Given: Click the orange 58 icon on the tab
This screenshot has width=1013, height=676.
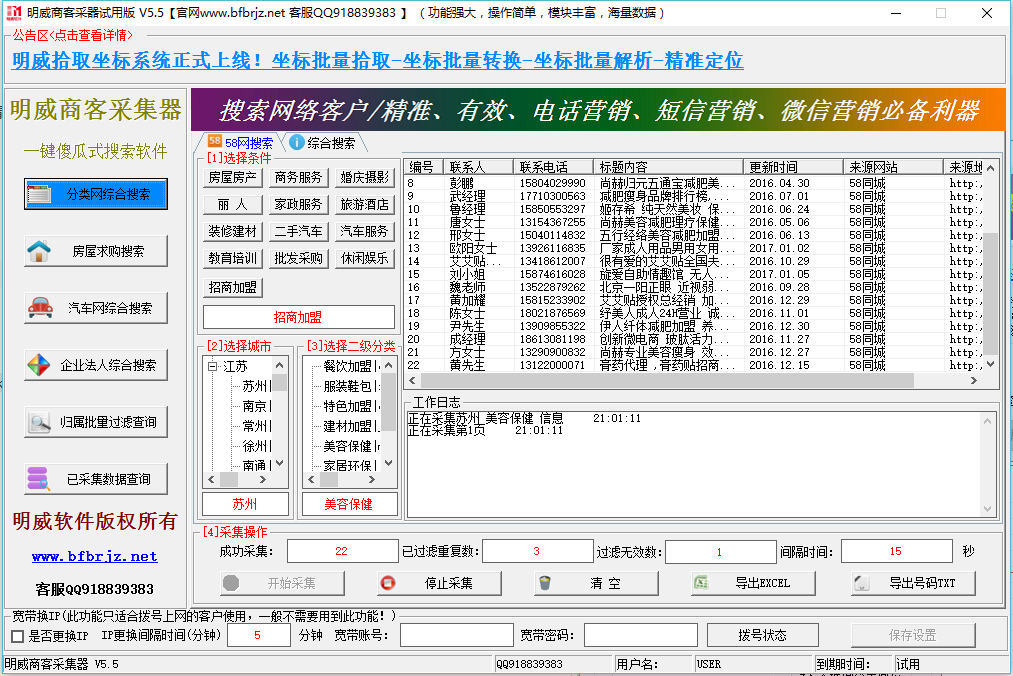Looking at the screenshot, I should 214,142.
